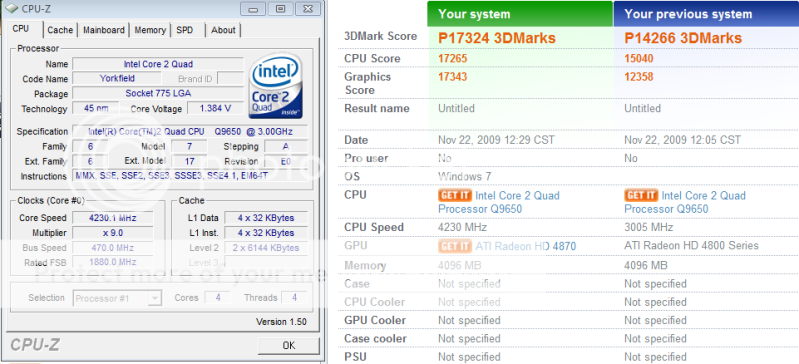The width and height of the screenshot is (799, 364).
Task: Switch to the CPU tab
Action: click(20, 29)
